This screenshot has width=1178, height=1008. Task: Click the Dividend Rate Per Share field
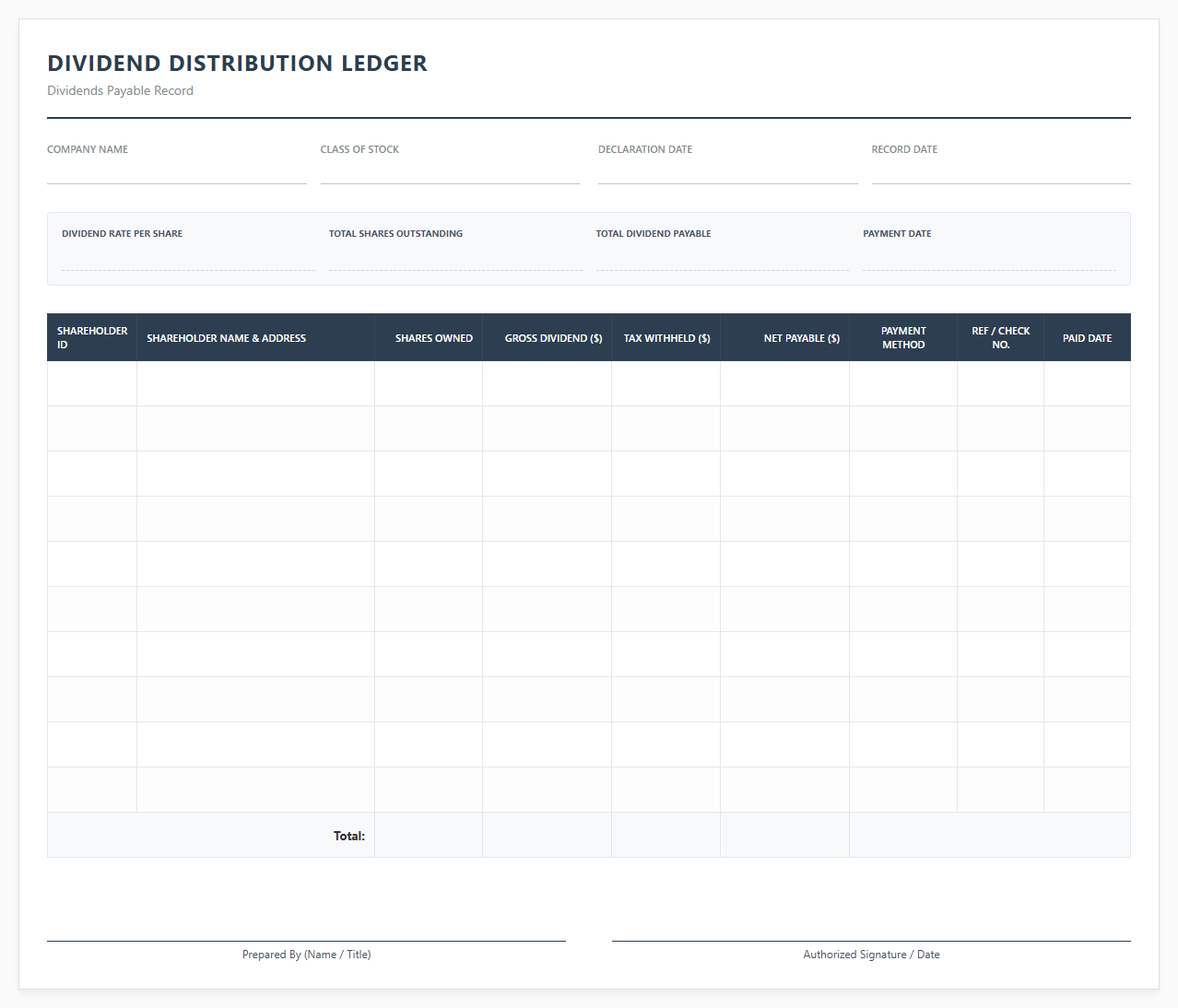click(188, 257)
